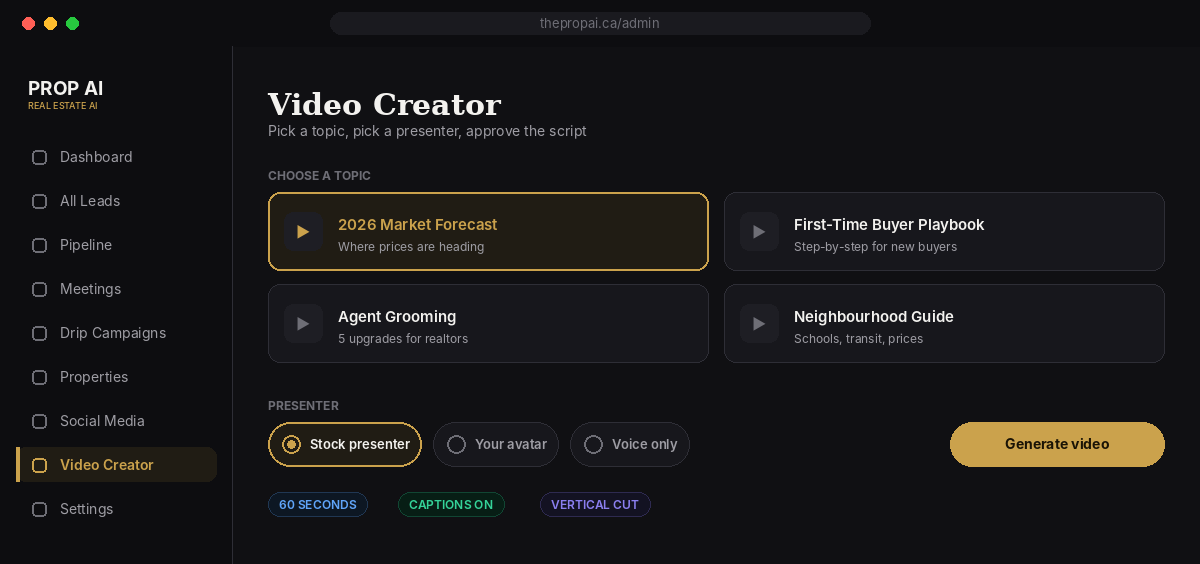This screenshot has width=1200, height=564.
Task: Click the thepropai.ca/admin address bar
Action: coord(600,23)
